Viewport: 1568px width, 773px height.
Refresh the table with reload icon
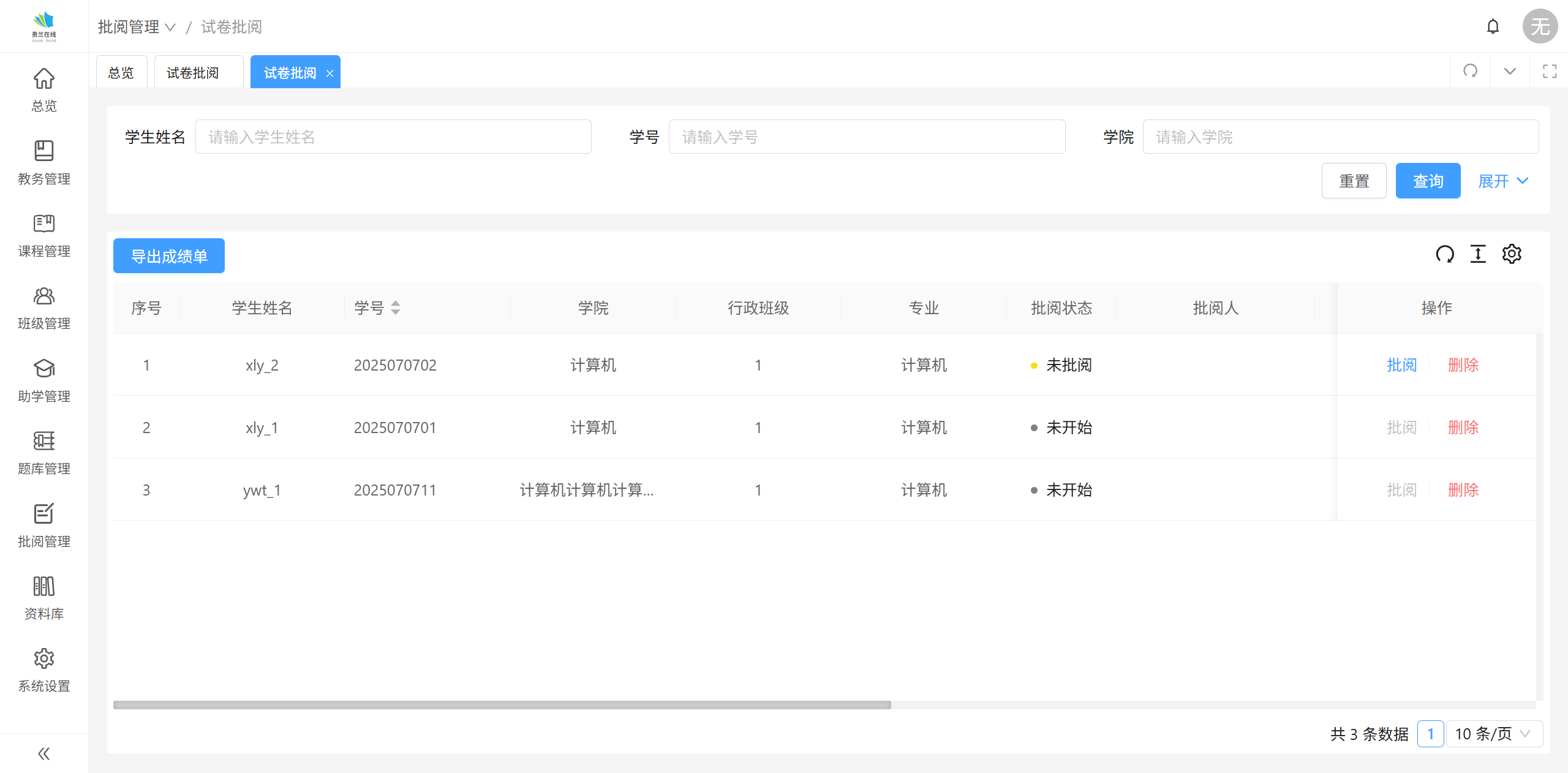coord(1445,254)
